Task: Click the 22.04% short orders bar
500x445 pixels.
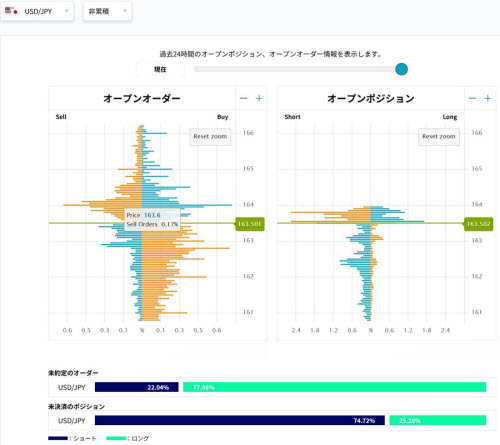Action: tap(137, 387)
